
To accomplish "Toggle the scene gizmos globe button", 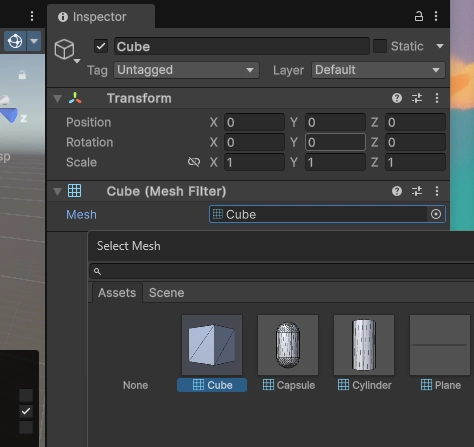I will click(x=15, y=41).
